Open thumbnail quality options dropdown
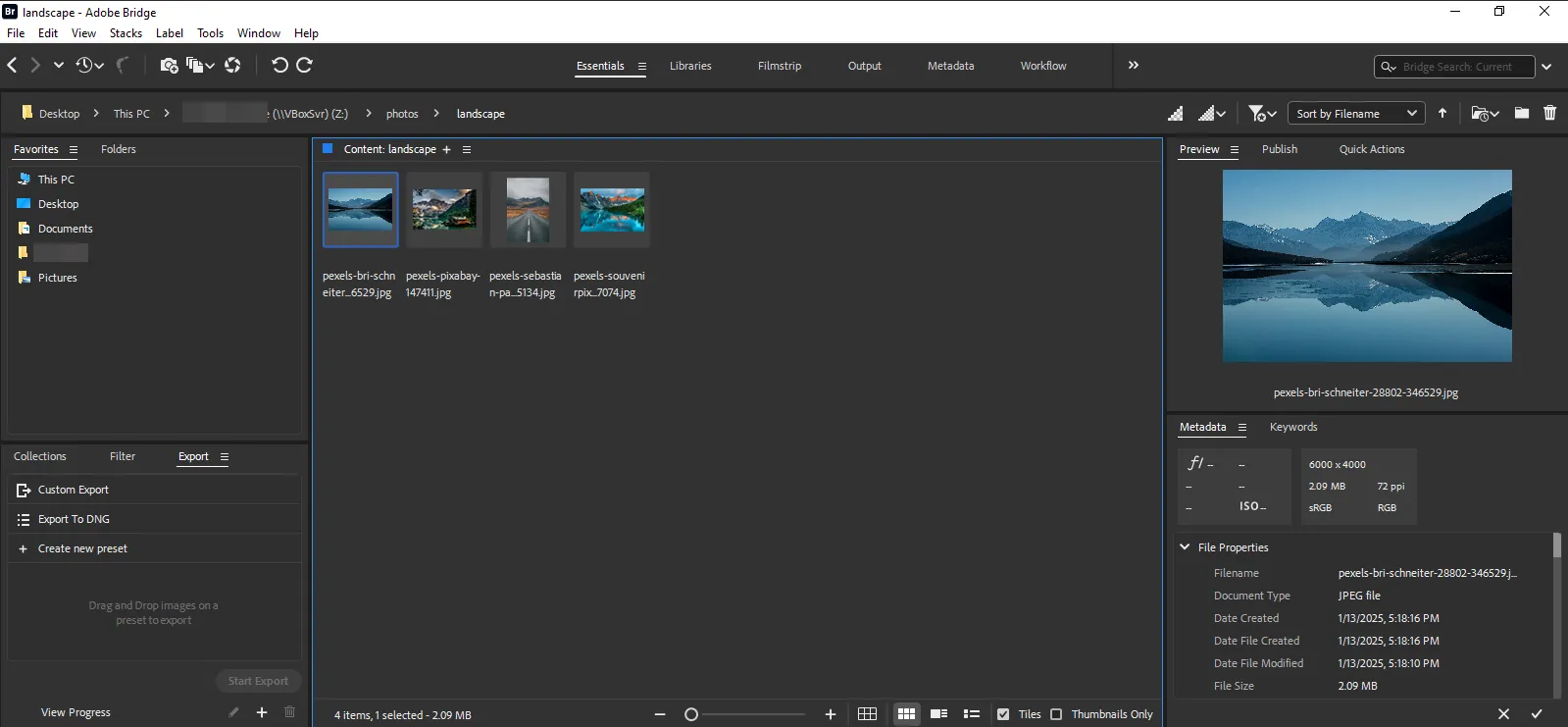Screen dimensions: 1568x727 (1212, 114)
